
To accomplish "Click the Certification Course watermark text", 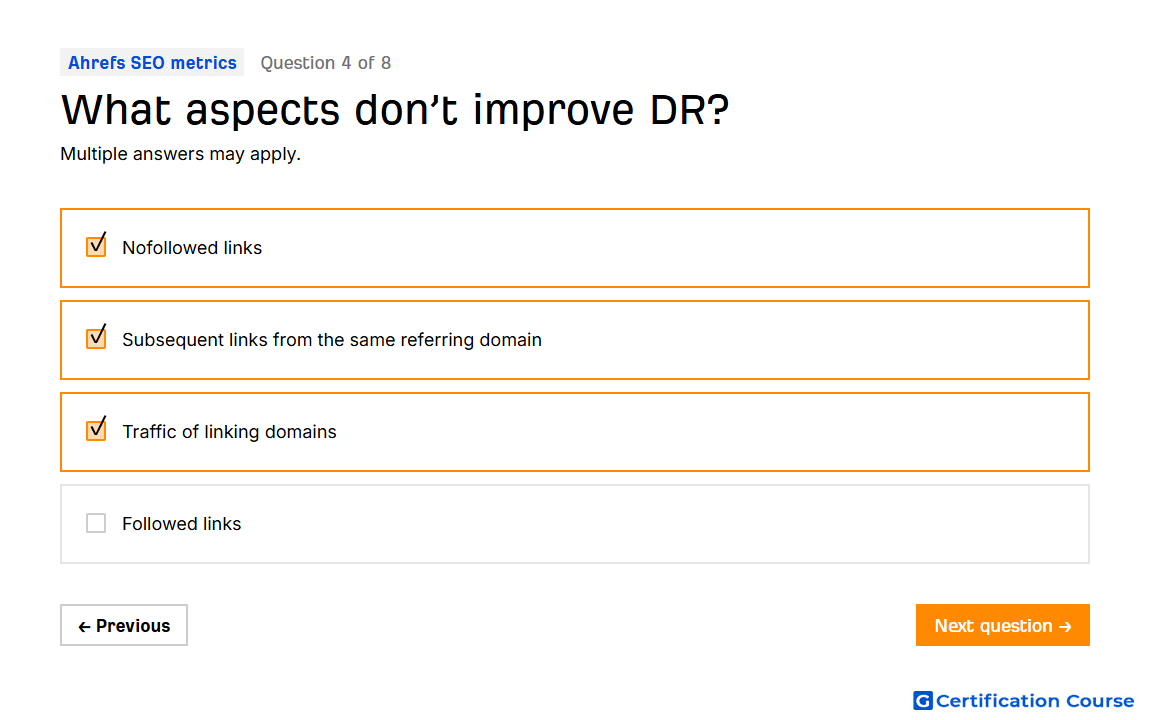I will point(1035,701).
